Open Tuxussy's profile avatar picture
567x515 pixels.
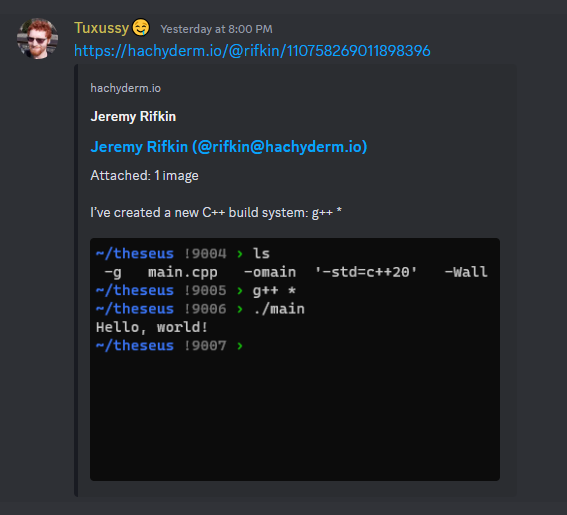(x=37, y=39)
